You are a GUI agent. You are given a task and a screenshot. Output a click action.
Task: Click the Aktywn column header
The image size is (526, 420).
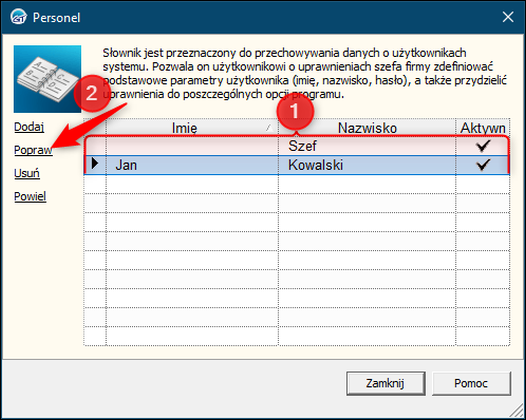coord(483,127)
